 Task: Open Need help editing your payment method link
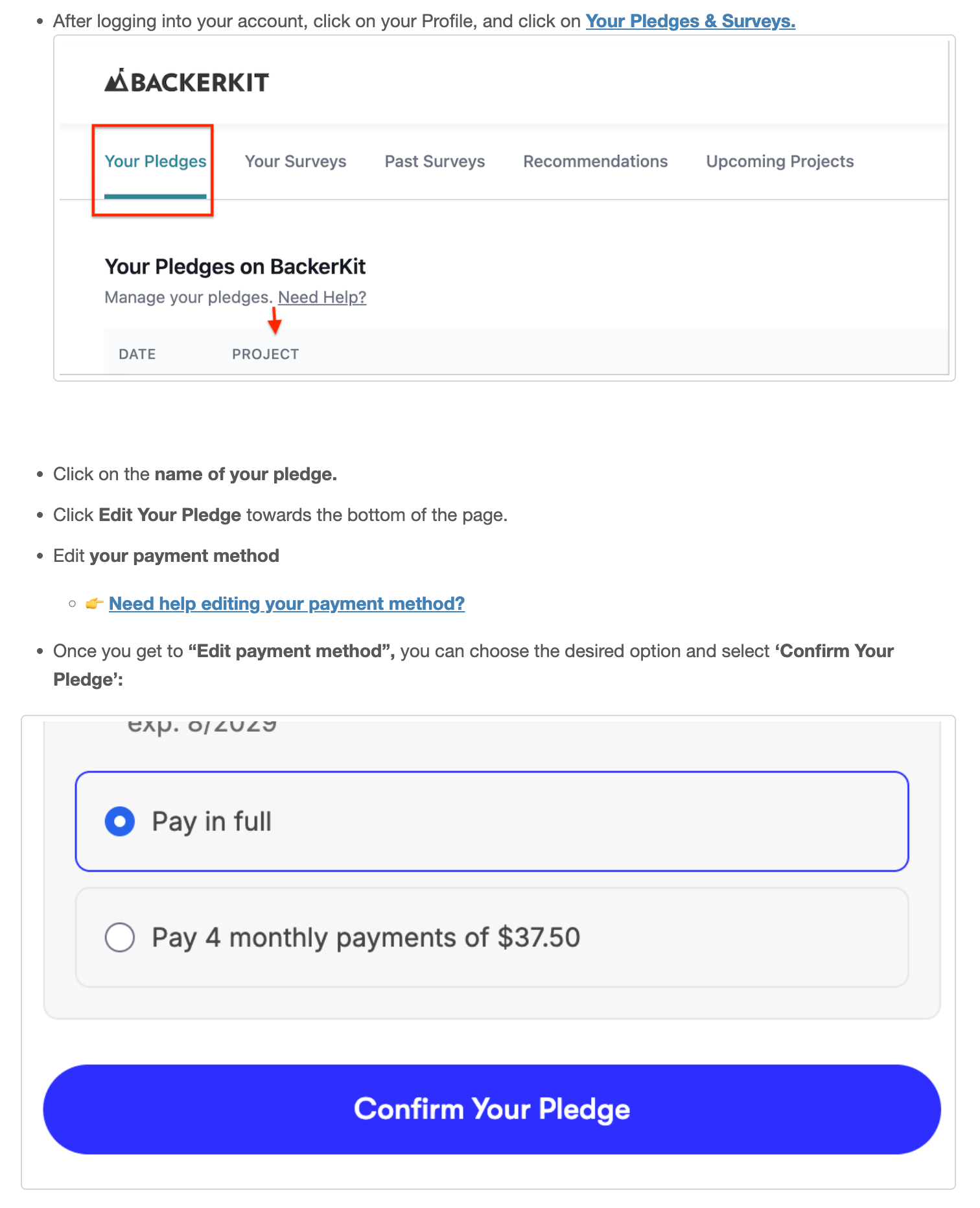(x=286, y=604)
